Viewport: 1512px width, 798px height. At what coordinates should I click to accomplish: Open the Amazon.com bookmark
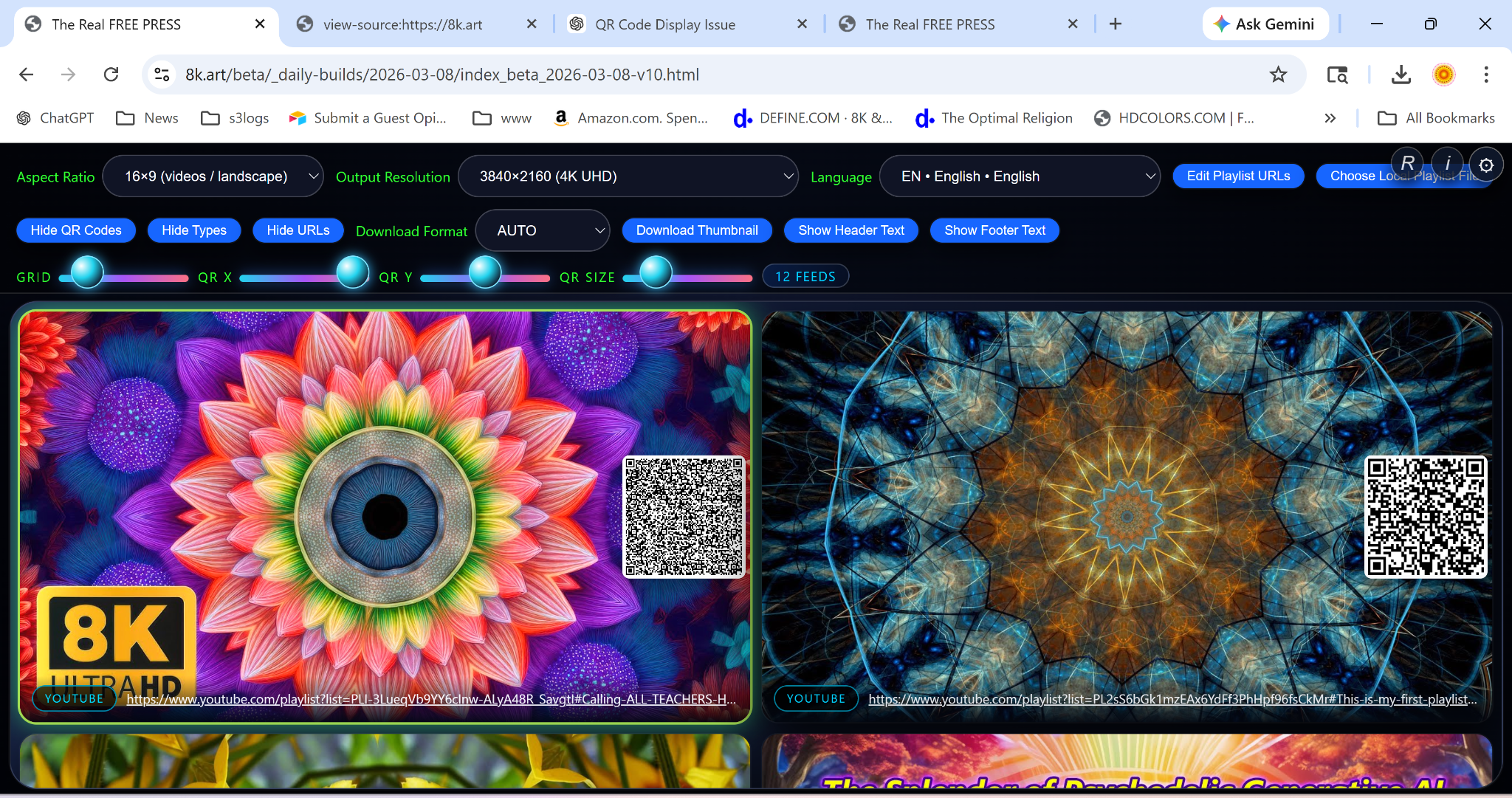tap(630, 118)
